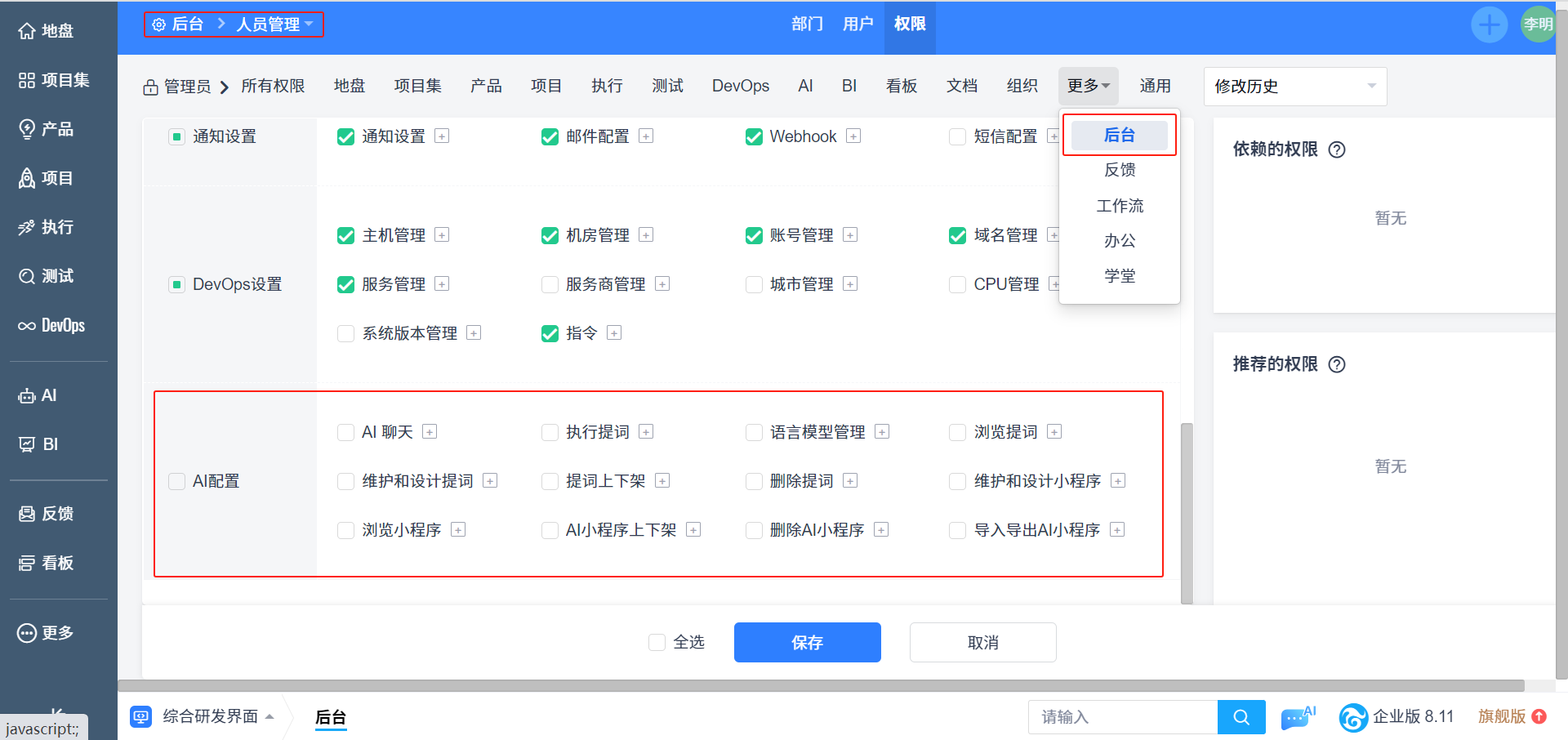Viewport: 1568px width, 740px height.
Task: Open the AI chat assistant icon
Action: [x=1297, y=718]
